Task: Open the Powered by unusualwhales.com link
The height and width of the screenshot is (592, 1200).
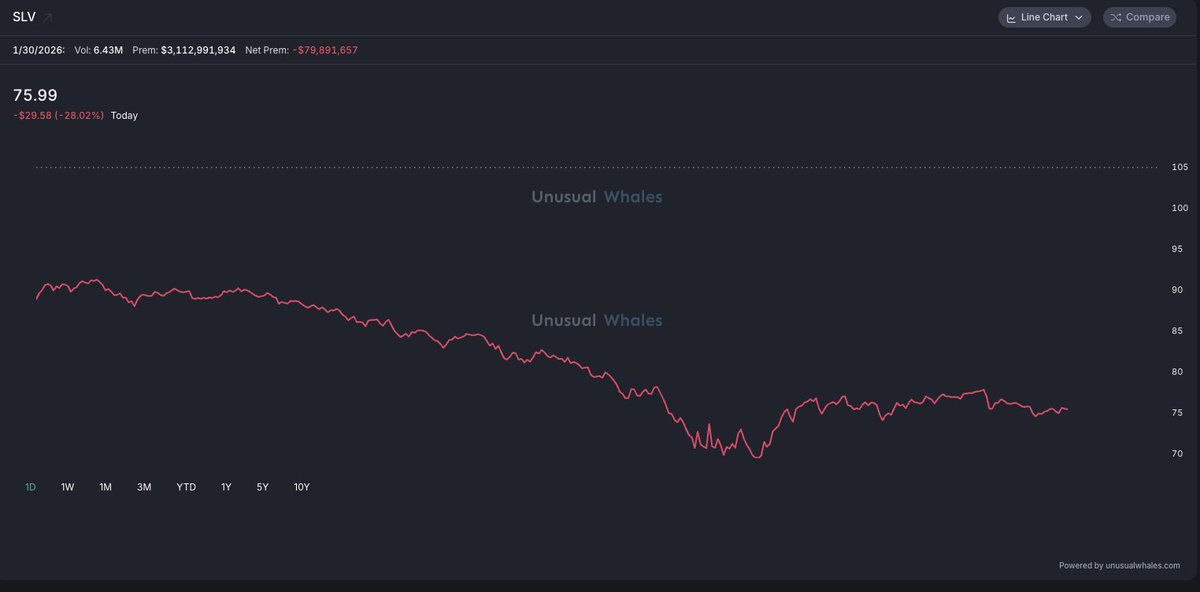Action: point(1119,566)
